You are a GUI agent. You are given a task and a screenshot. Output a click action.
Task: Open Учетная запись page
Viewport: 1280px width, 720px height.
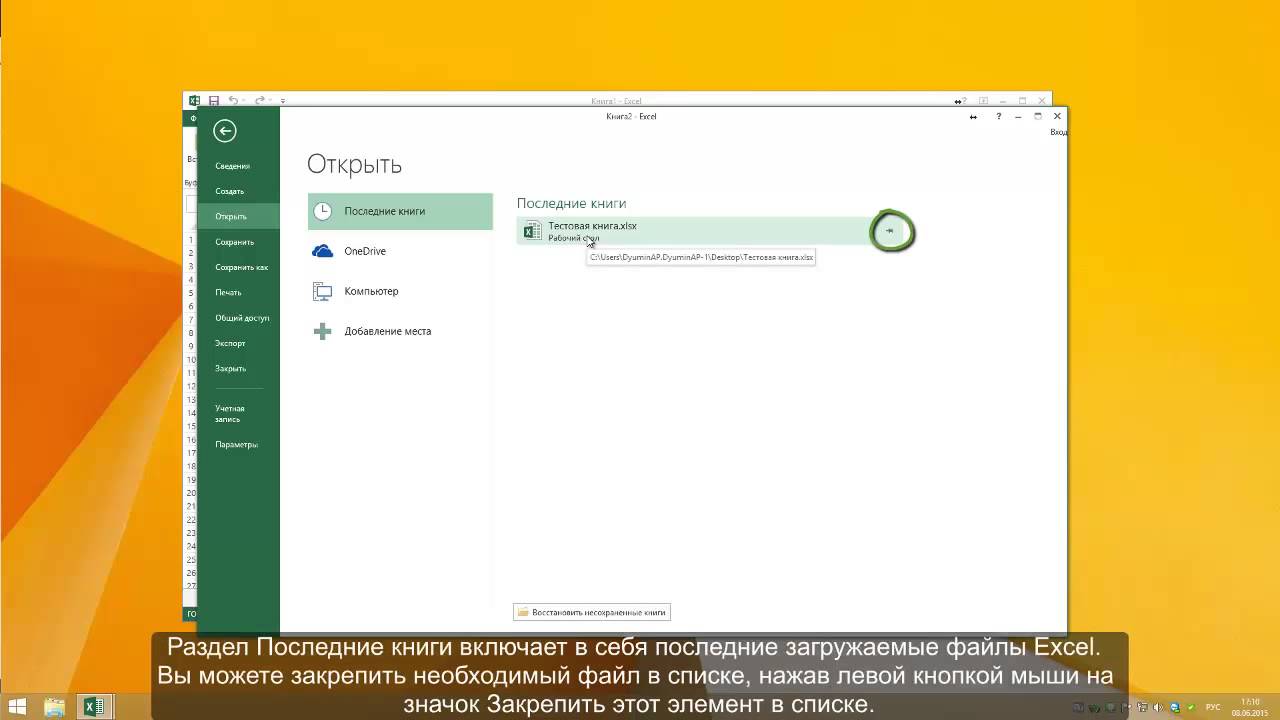(232, 413)
